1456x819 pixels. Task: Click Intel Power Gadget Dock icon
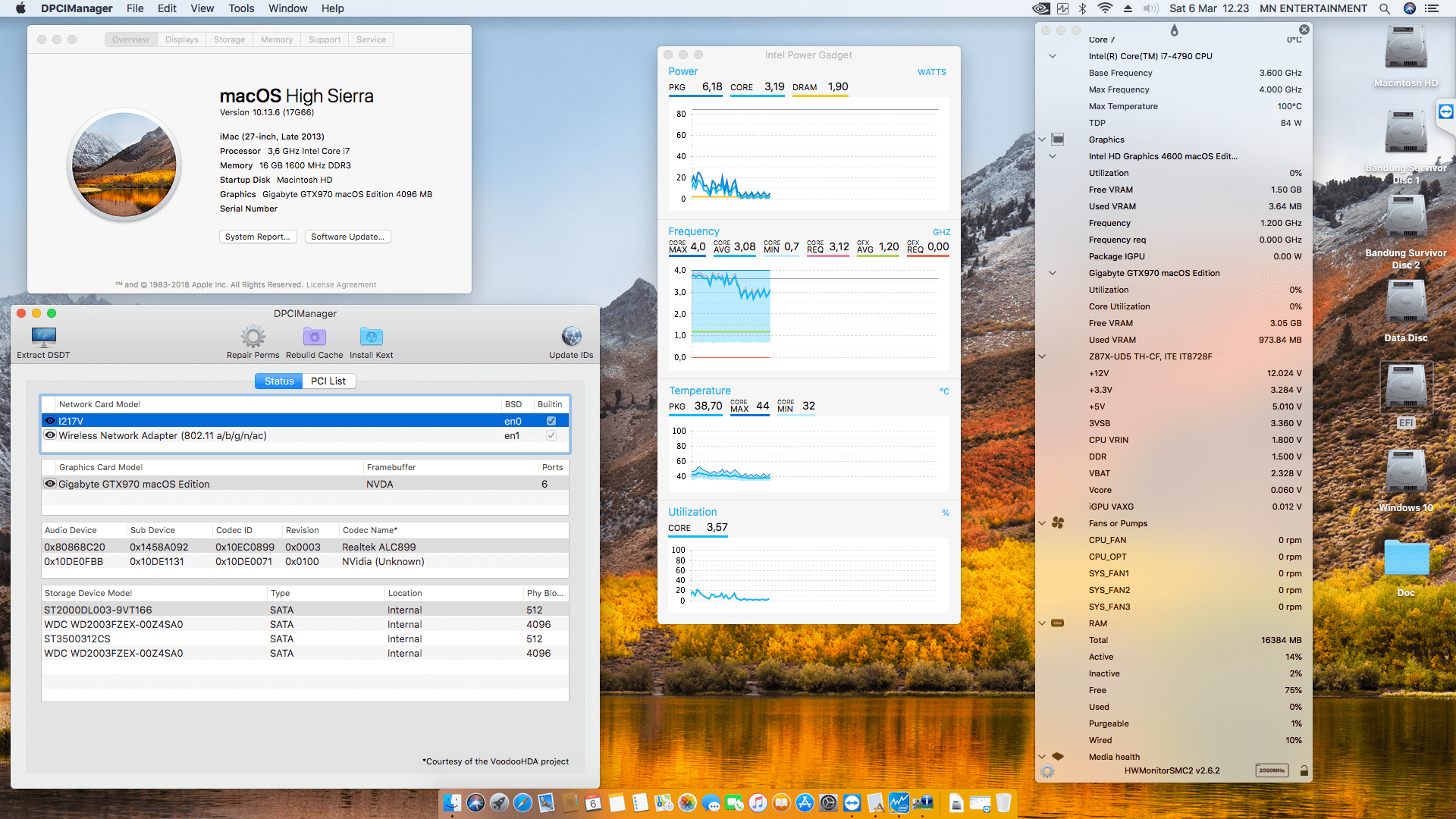(899, 802)
